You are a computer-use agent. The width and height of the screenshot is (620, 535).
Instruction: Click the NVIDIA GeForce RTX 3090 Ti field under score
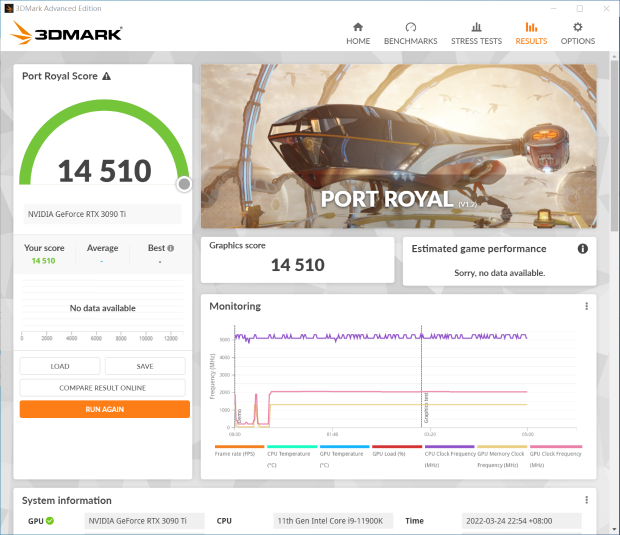(102, 214)
